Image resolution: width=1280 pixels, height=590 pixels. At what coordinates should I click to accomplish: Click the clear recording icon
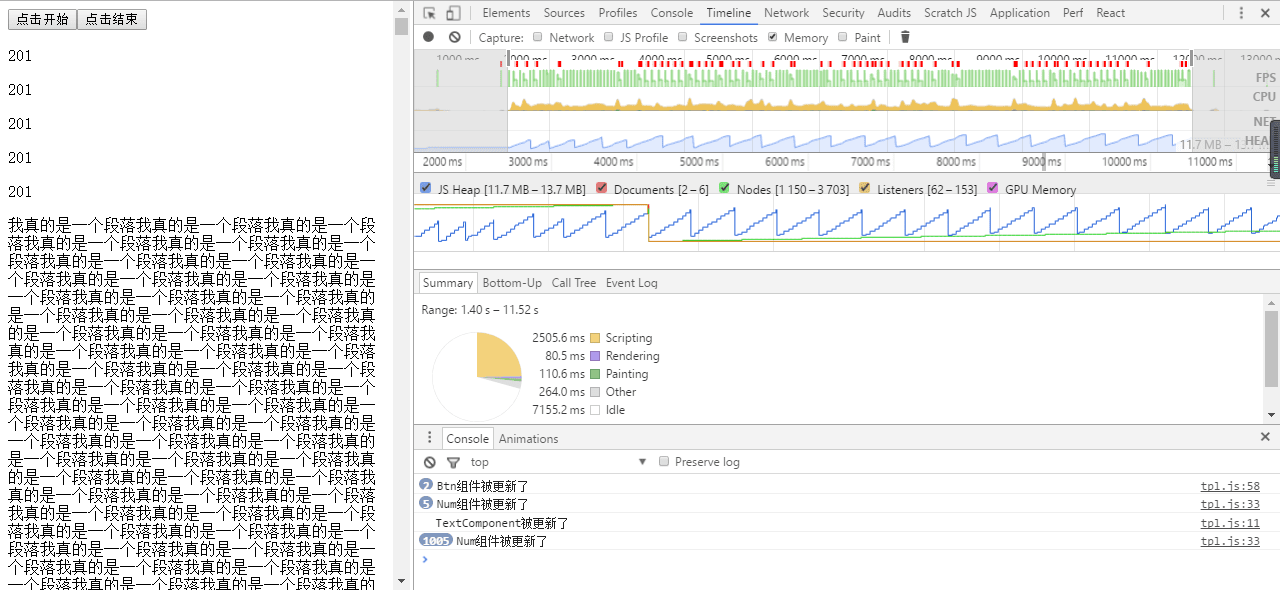coord(453,37)
